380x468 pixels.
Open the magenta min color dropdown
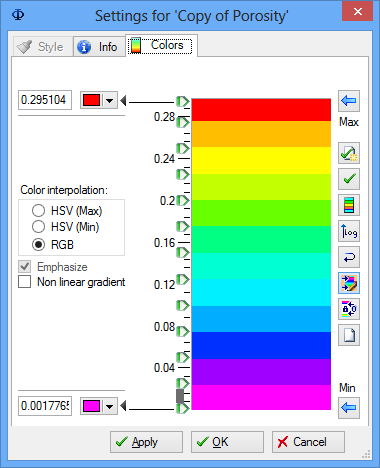110,406
